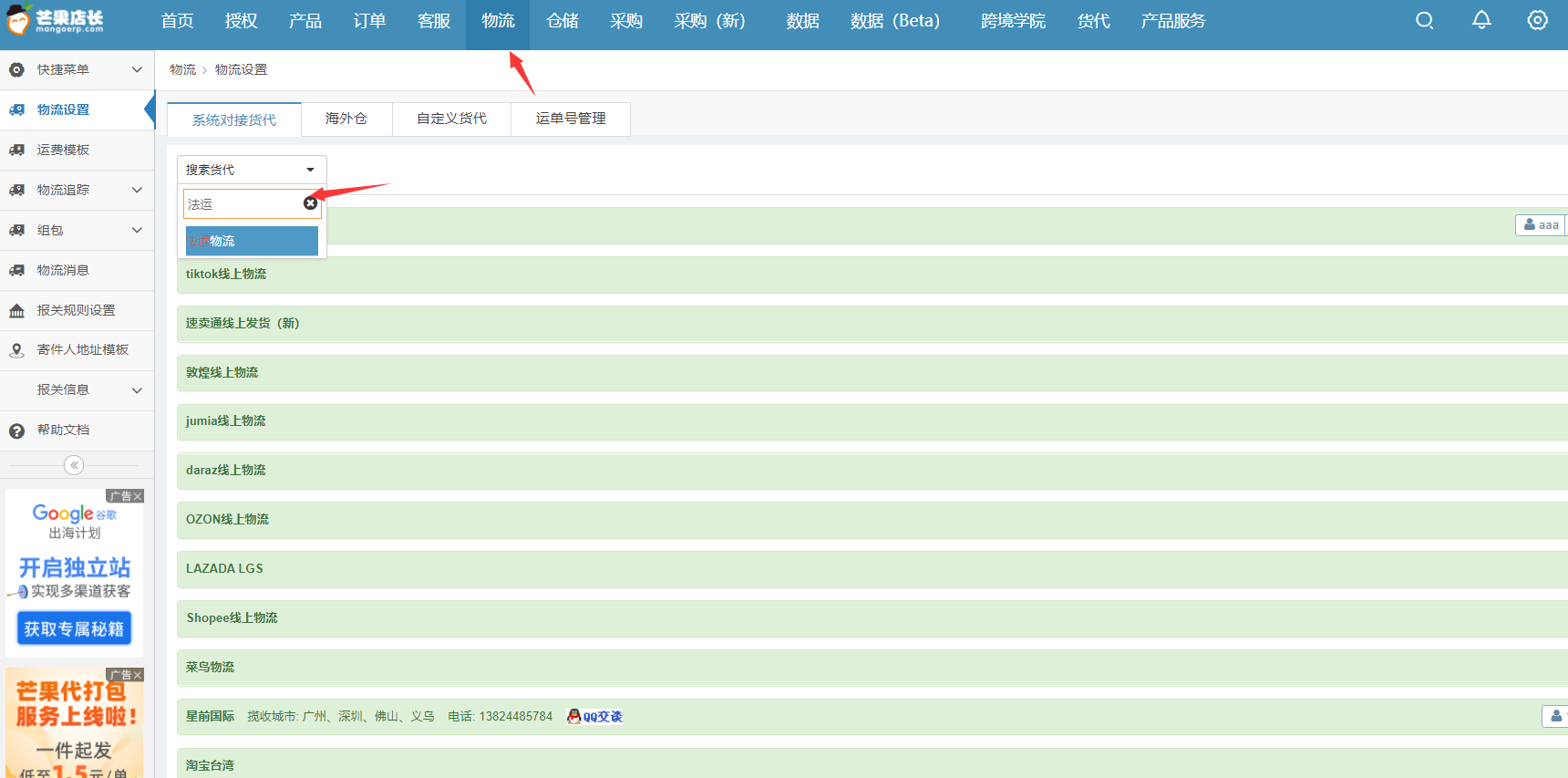Viewport: 1568px width, 778px height.
Task: Click the OZON线上物流 row
Action: [x=872, y=520]
